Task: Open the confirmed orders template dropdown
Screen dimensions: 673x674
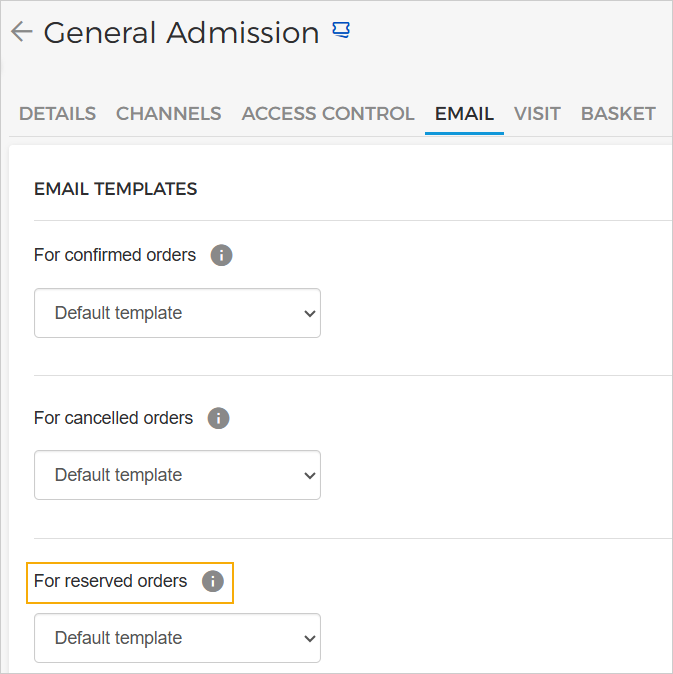Action: [177, 313]
